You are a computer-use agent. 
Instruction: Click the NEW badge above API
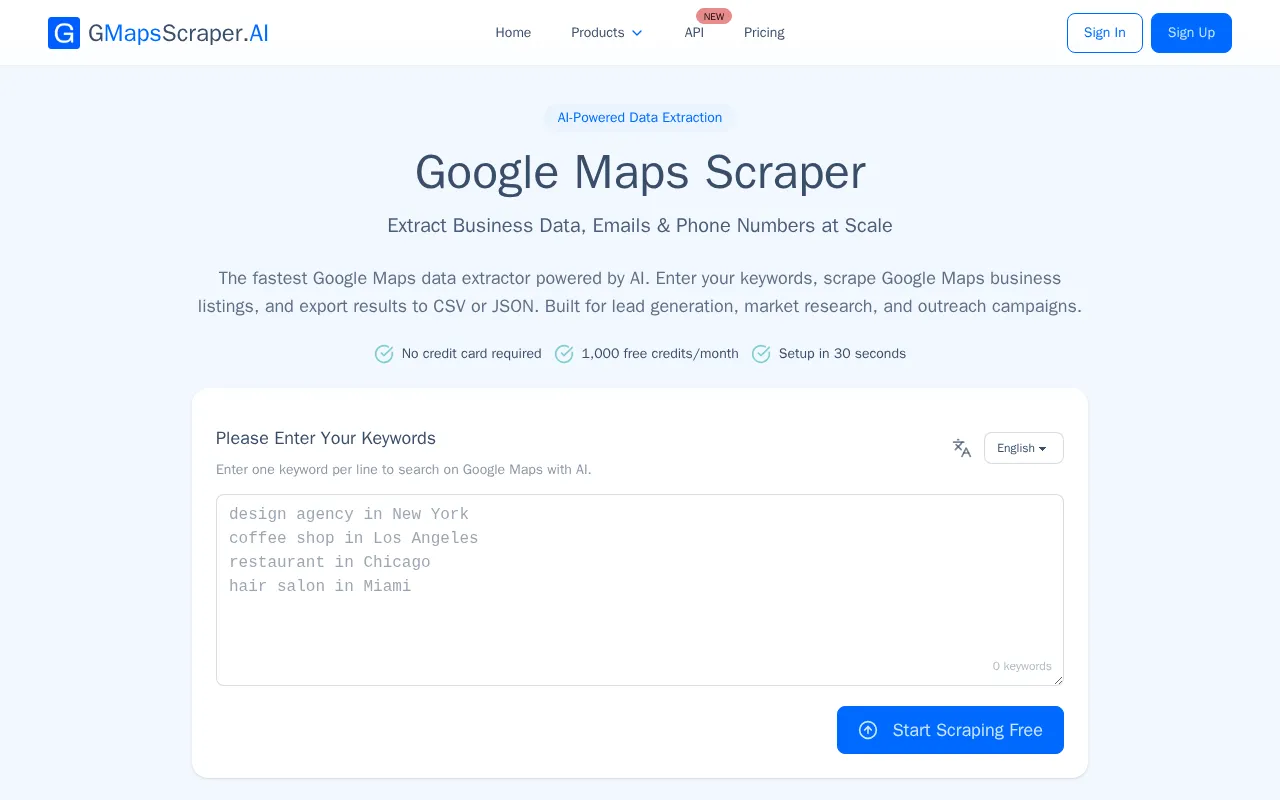tap(714, 16)
